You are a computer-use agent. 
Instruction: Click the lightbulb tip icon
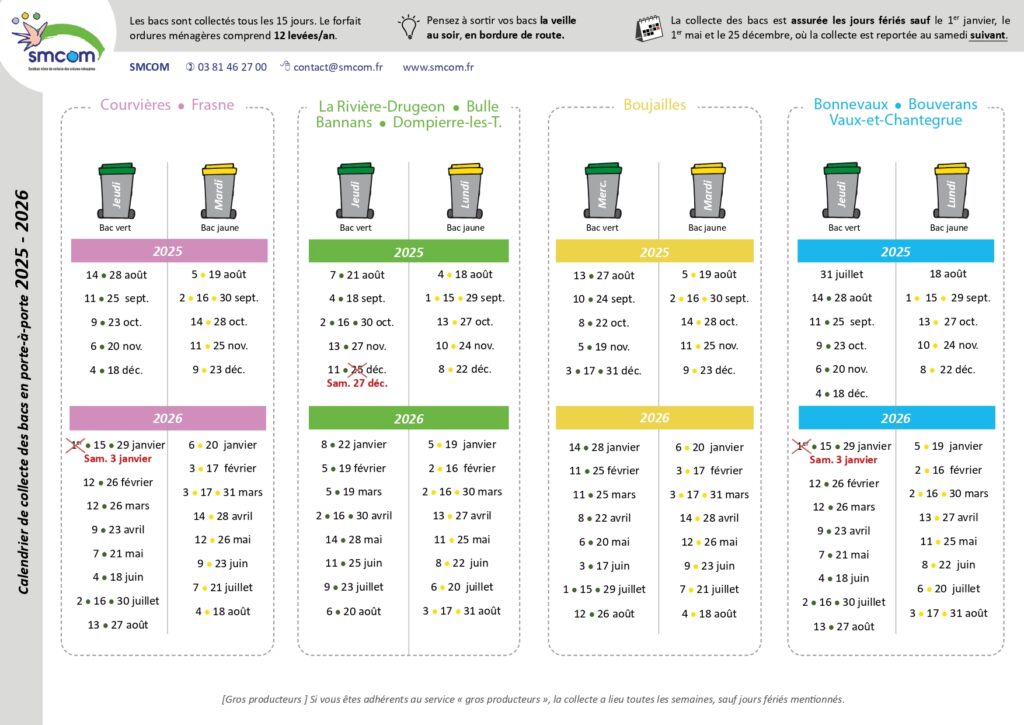(409, 27)
